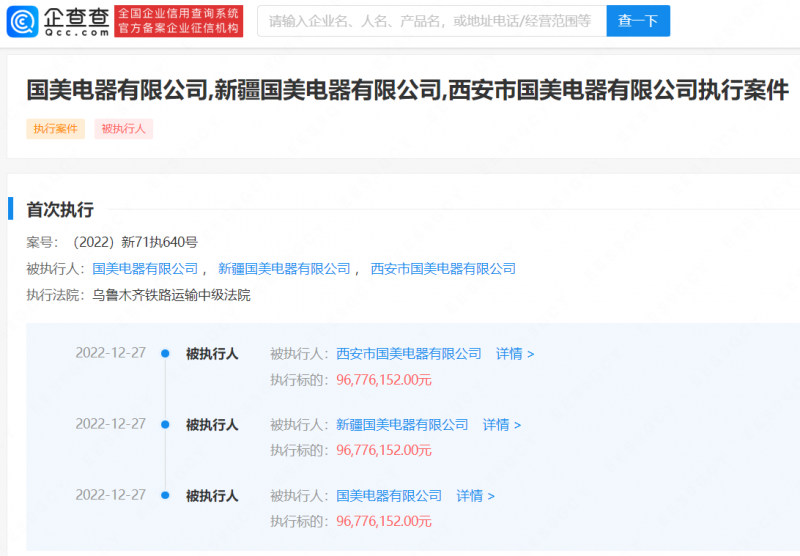Open 国美电器有限公司 link in 被执行人 header row
The height and width of the screenshot is (556, 800).
coord(145,269)
